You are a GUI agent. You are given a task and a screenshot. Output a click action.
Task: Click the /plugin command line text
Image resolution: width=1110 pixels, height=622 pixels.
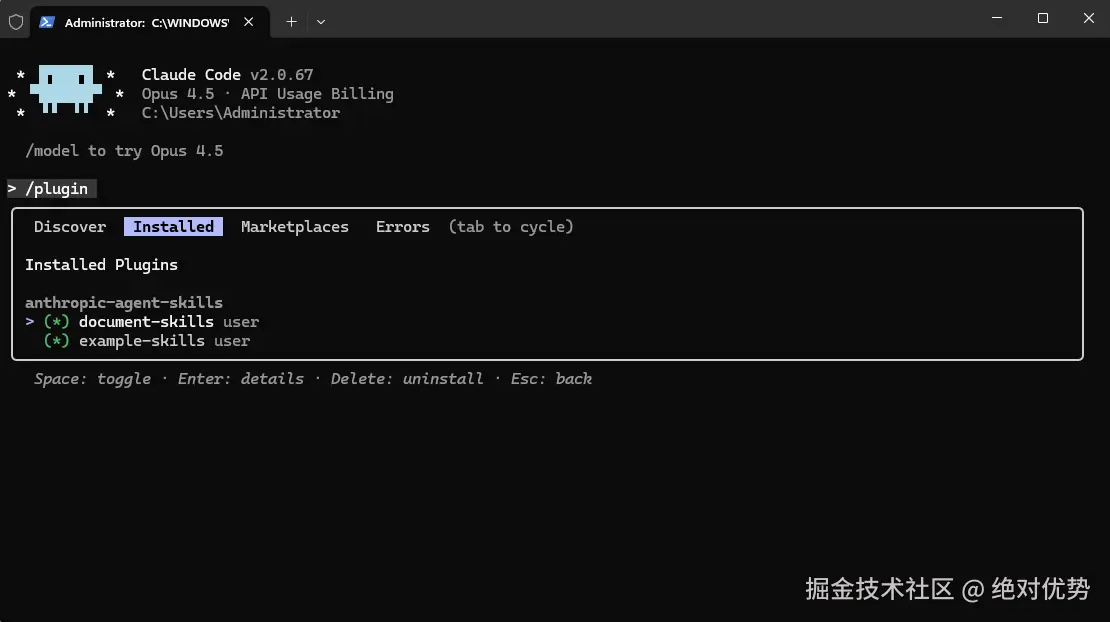(x=58, y=188)
